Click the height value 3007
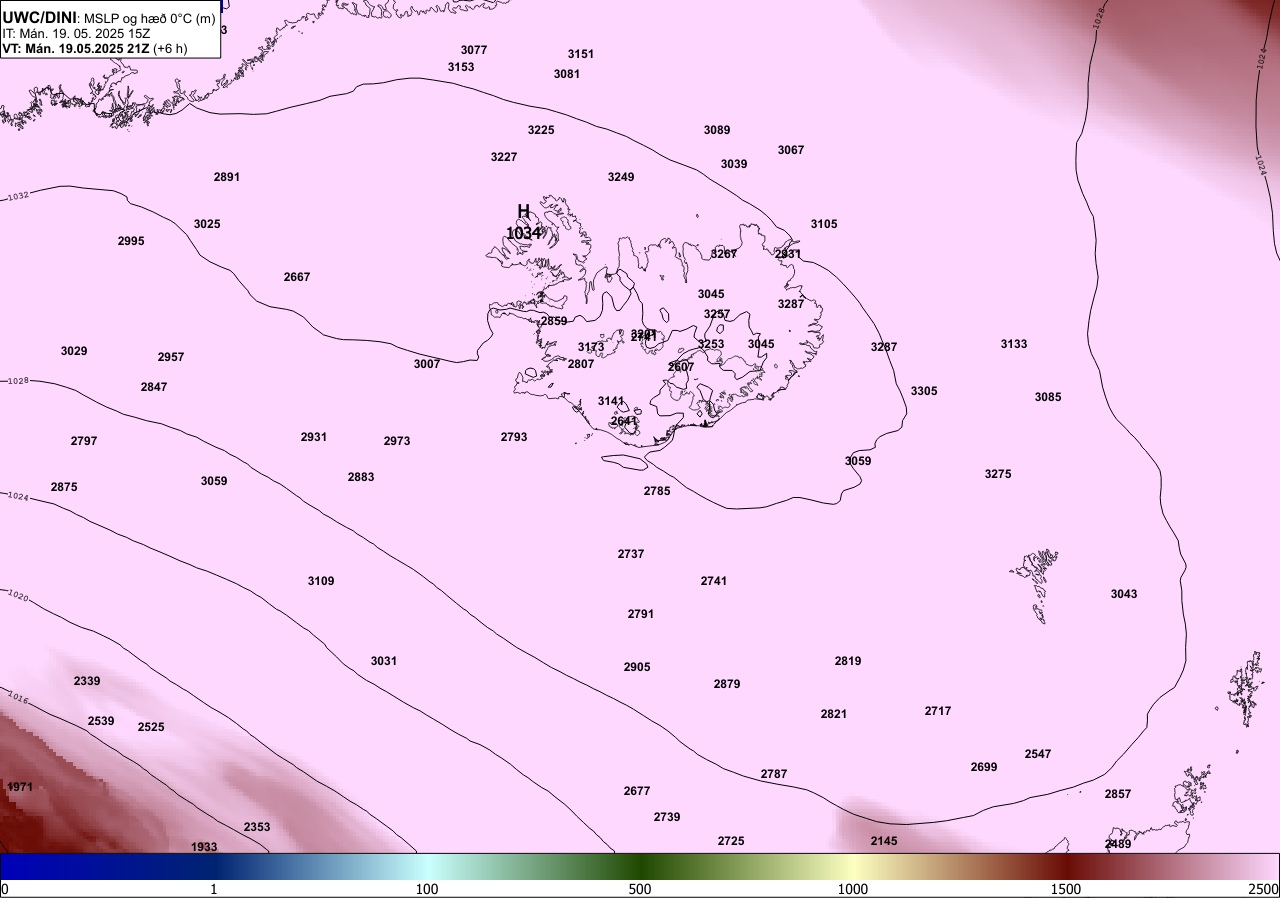The height and width of the screenshot is (898, 1280). (x=427, y=364)
